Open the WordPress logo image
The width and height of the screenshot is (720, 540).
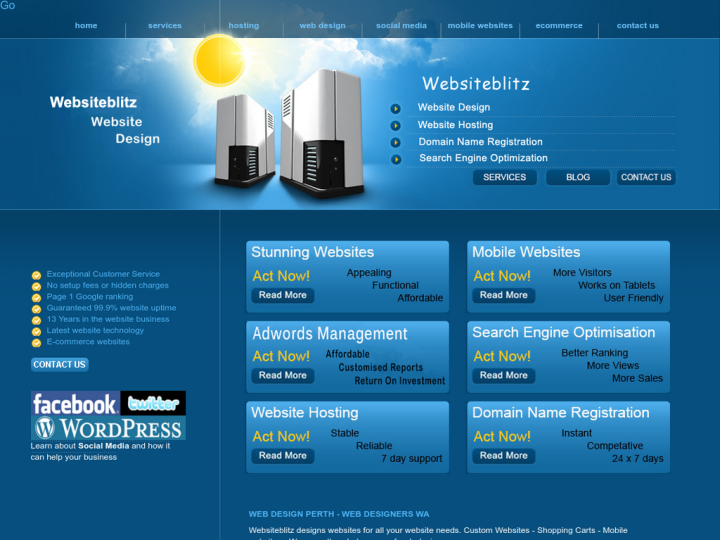pyautogui.click(x=108, y=428)
